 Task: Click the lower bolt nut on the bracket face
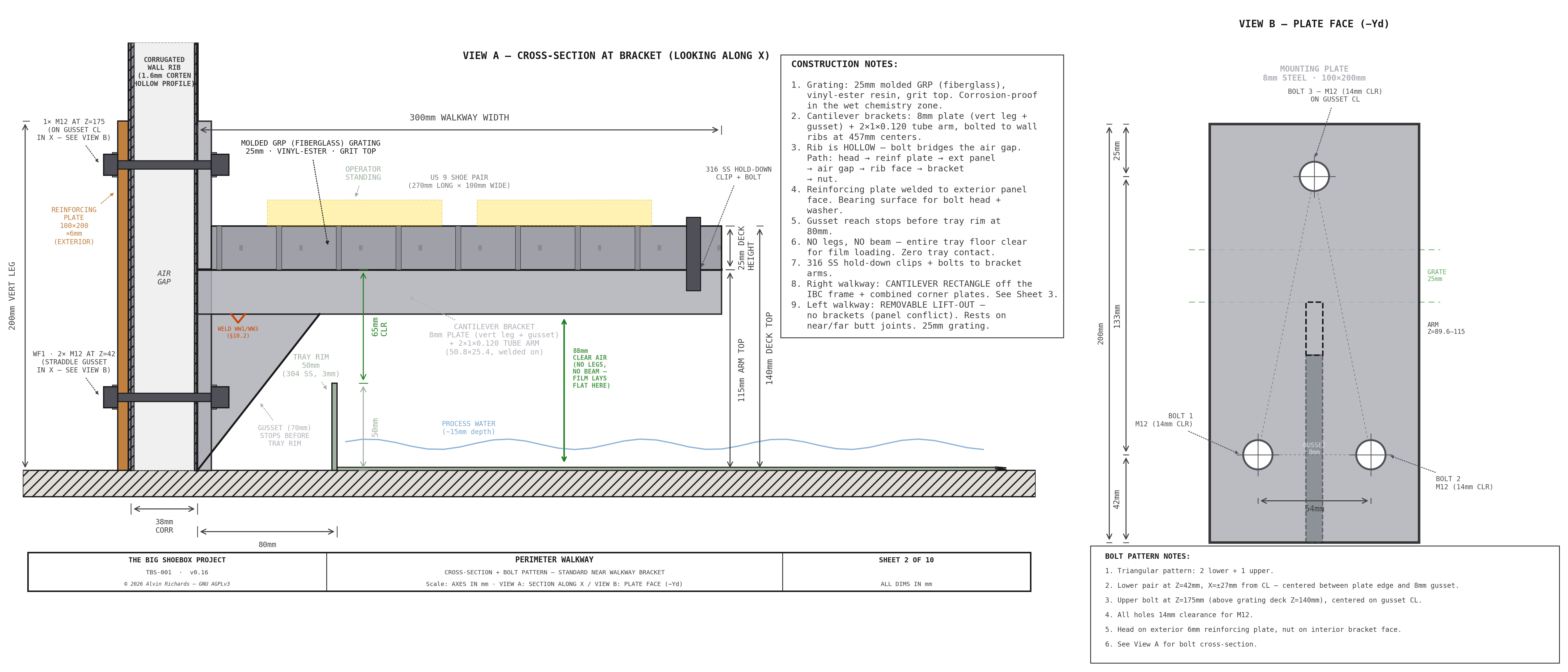(220, 397)
